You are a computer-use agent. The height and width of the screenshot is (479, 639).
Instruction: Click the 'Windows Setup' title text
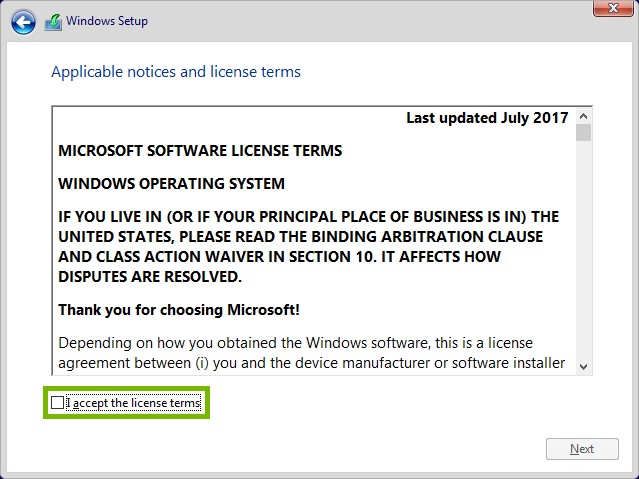tap(107, 21)
